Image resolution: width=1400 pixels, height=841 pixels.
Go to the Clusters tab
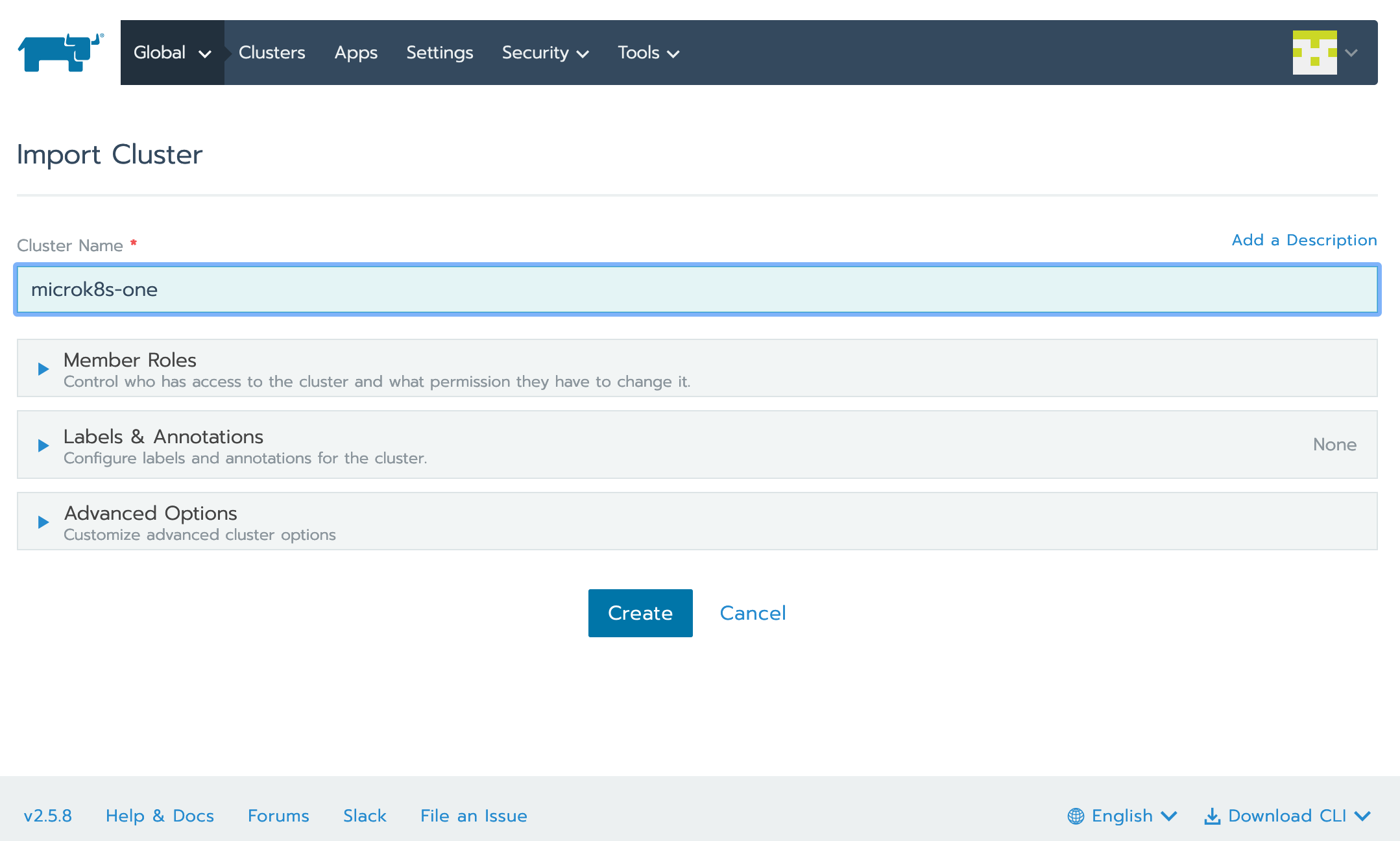coord(272,53)
